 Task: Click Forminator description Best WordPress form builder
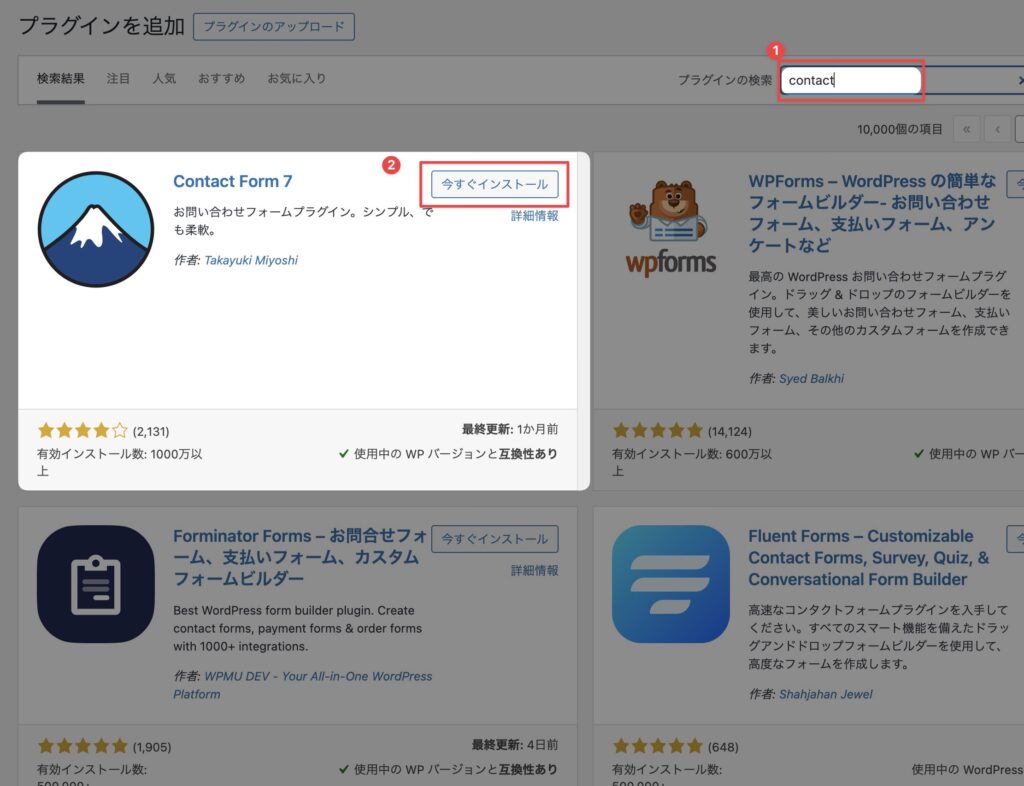point(298,628)
